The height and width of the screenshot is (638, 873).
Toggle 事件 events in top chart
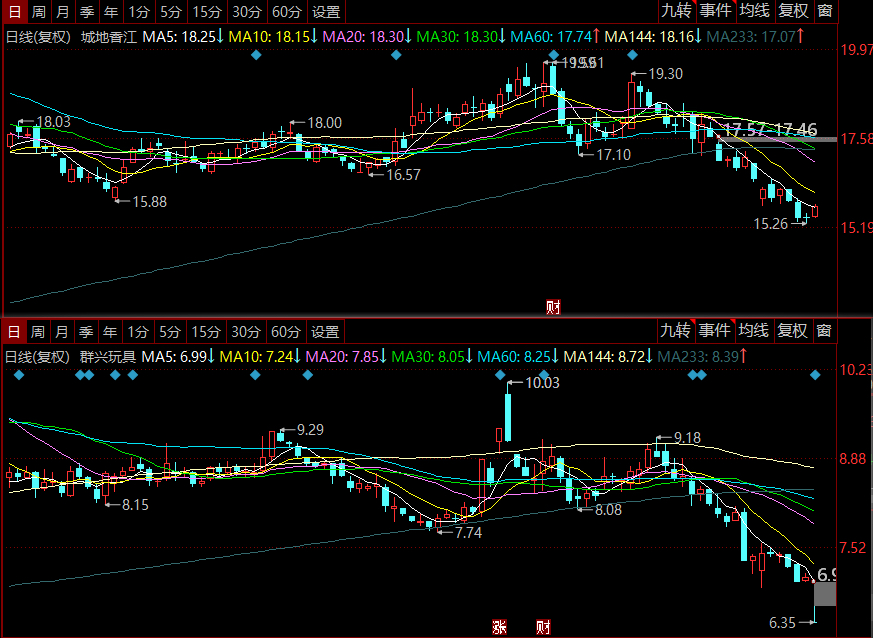[x=715, y=11]
